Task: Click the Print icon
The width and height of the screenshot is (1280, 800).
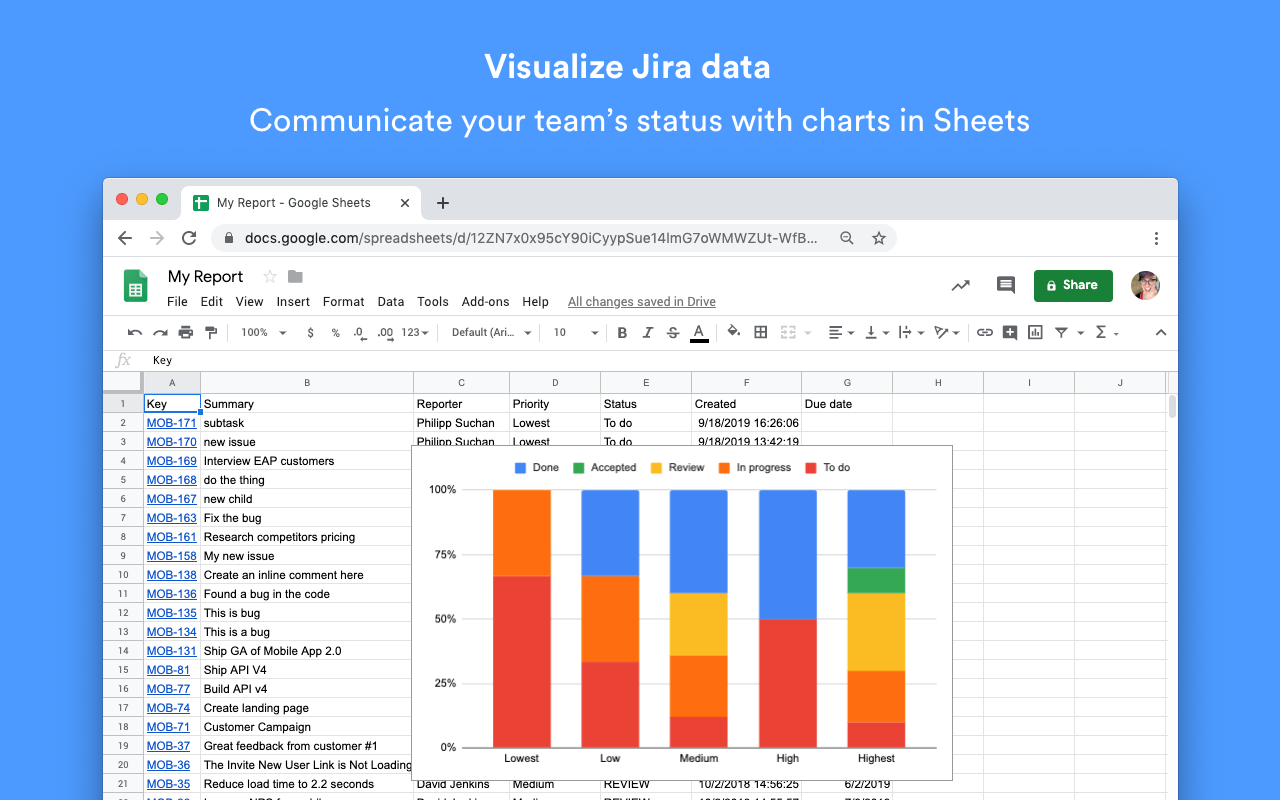Action: [186, 333]
